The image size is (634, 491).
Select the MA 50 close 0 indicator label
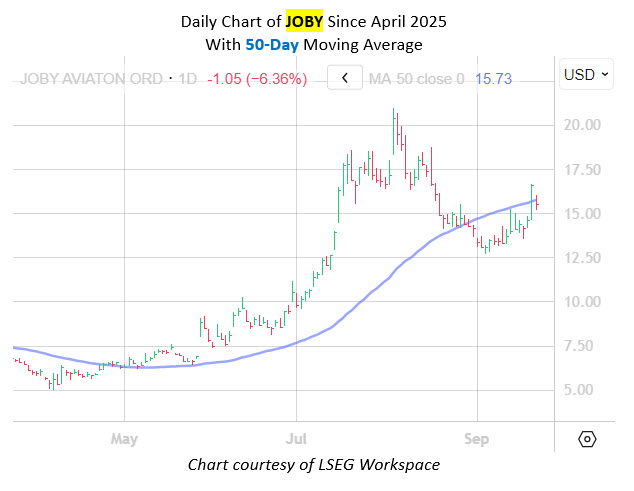coord(416,78)
